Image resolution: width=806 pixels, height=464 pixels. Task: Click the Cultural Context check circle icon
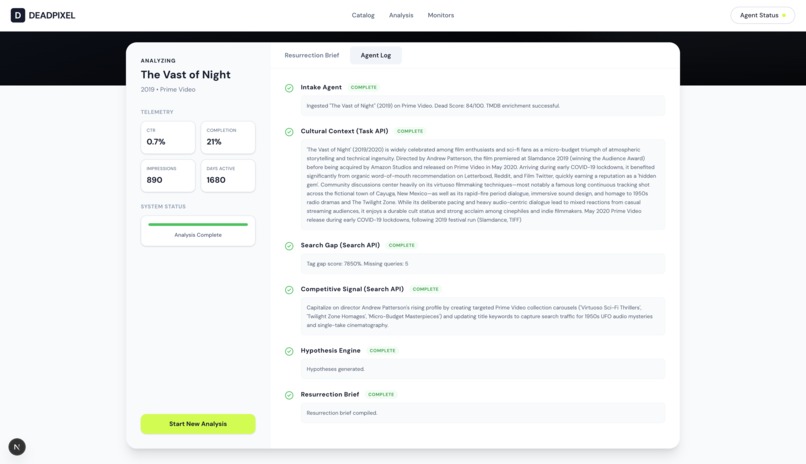[289, 132]
